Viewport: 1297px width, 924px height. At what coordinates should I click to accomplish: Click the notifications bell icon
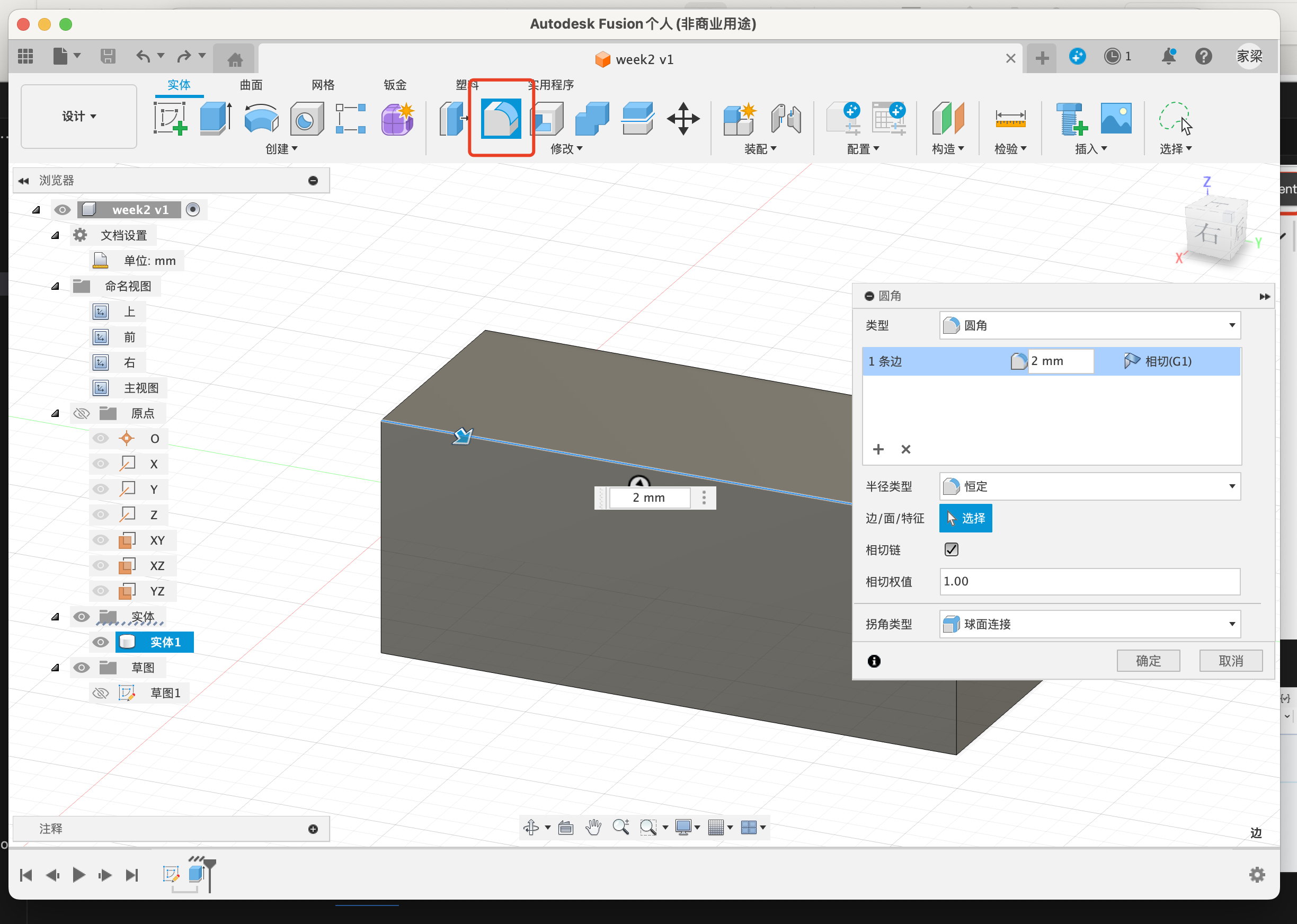tap(1169, 56)
